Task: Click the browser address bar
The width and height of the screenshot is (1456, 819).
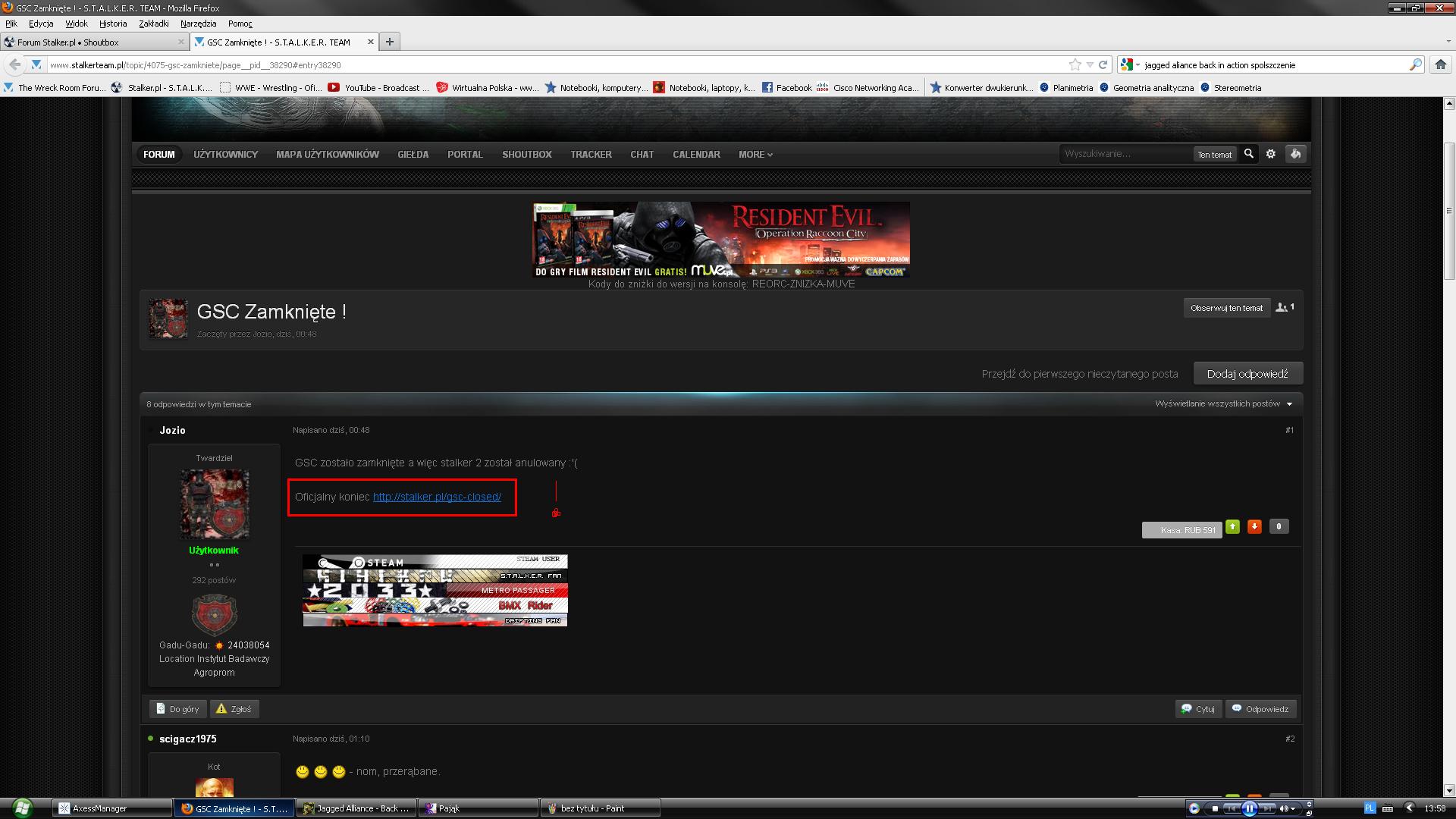Action: 557,64
